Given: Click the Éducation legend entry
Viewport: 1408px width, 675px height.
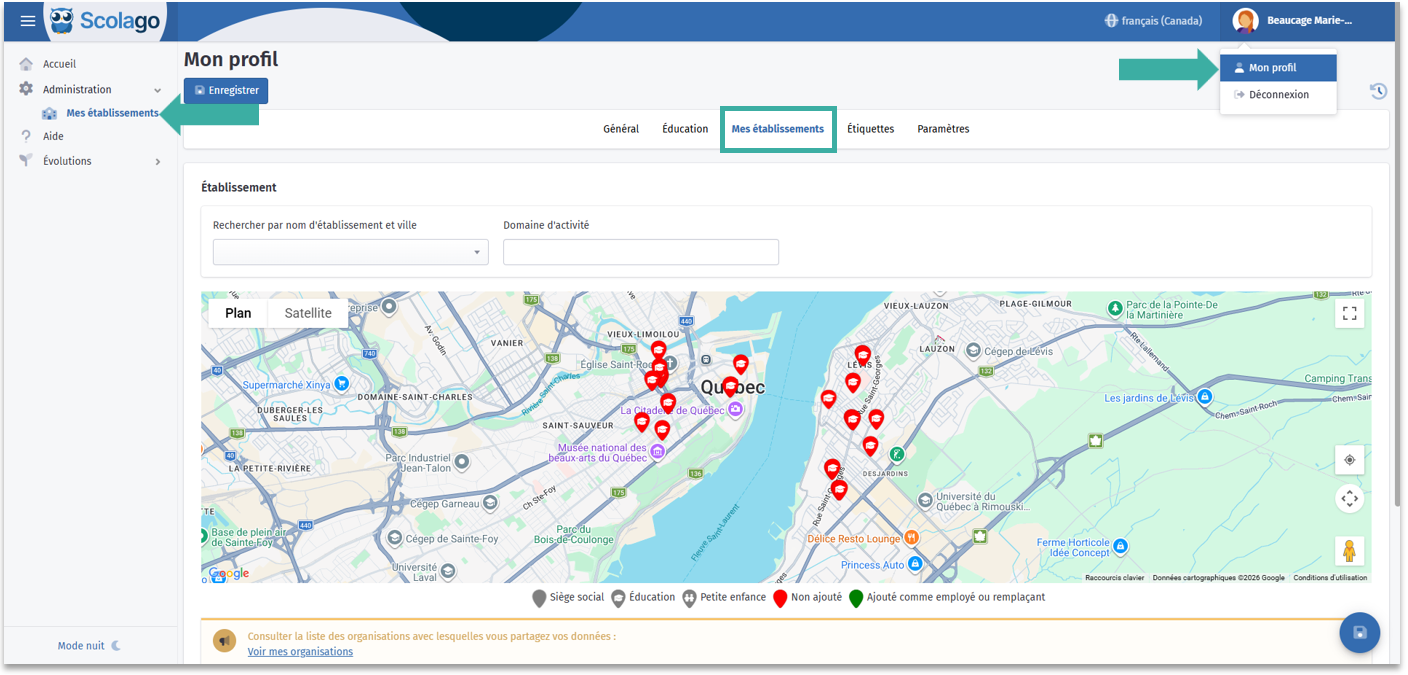Looking at the screenshot, I should (x=643, y=598).
